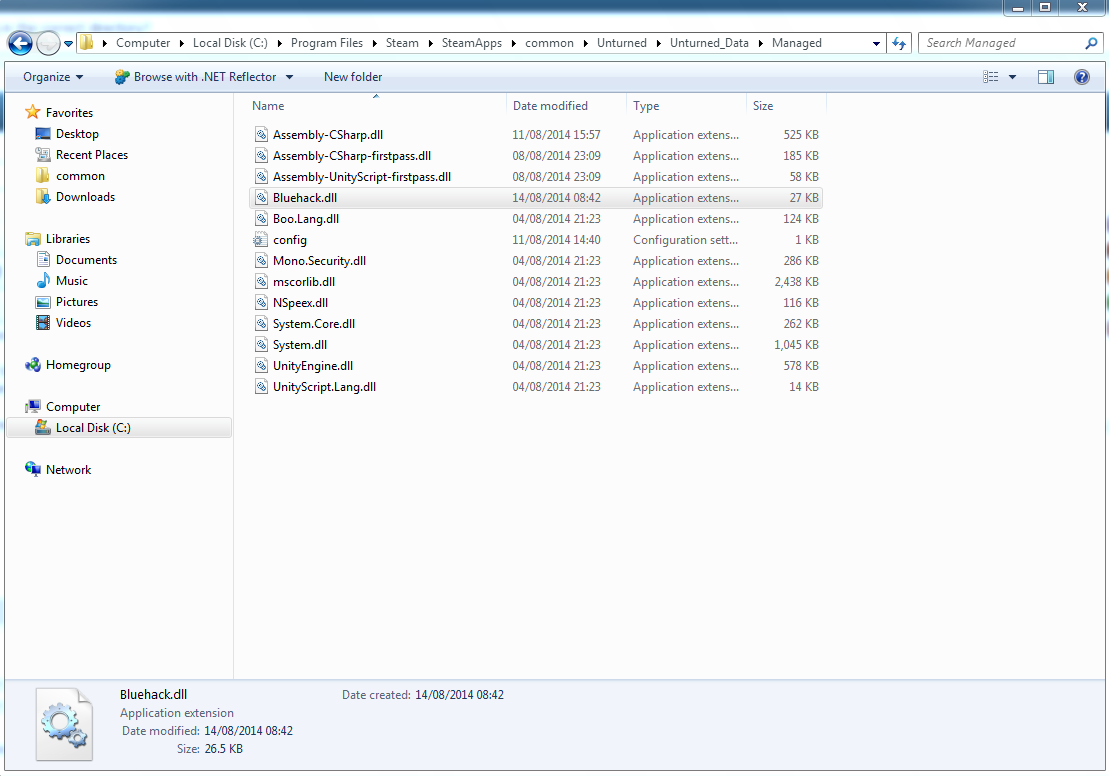The width and height of the screenshot is (1109, 776).
Task: Open Help via question mark icon
Action: [1081, 76]
